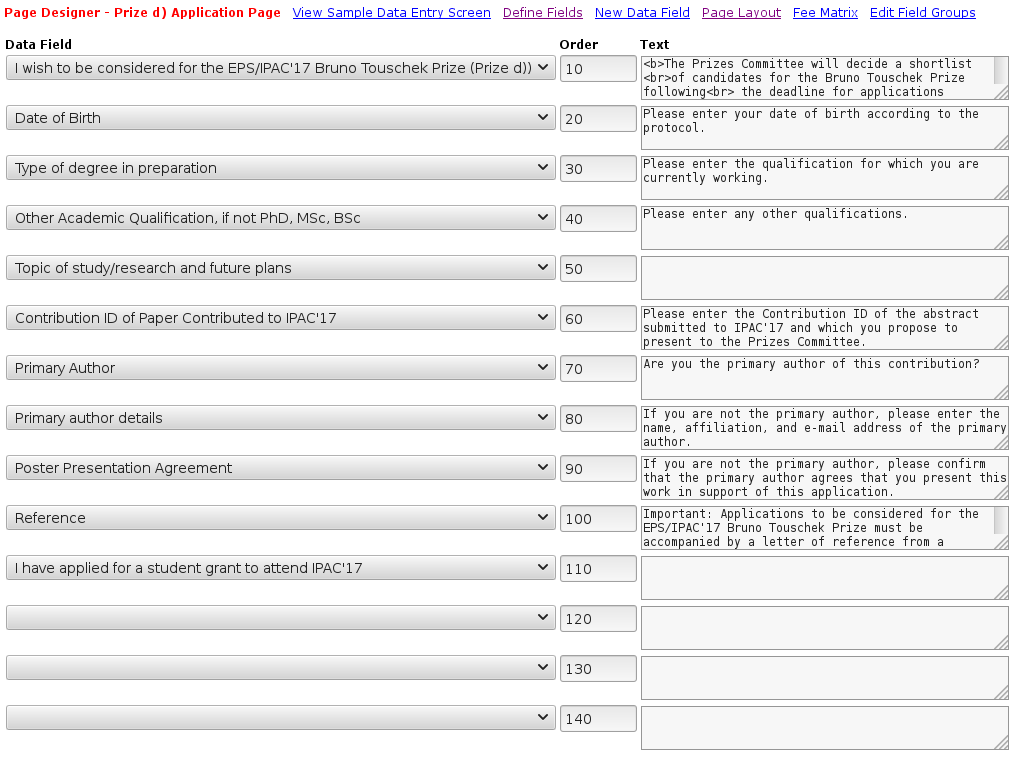Grab resize handle of date of birth text area
This screenshot has width=1020, height=759.
[x=1002, y=142]
